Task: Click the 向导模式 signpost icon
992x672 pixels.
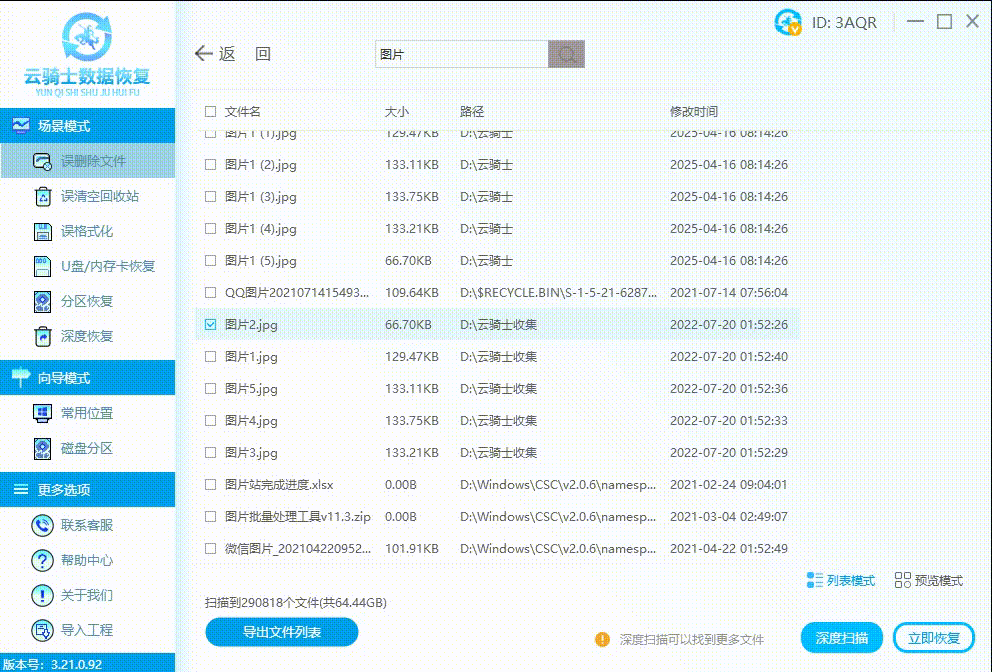Action: pos(21,377)
